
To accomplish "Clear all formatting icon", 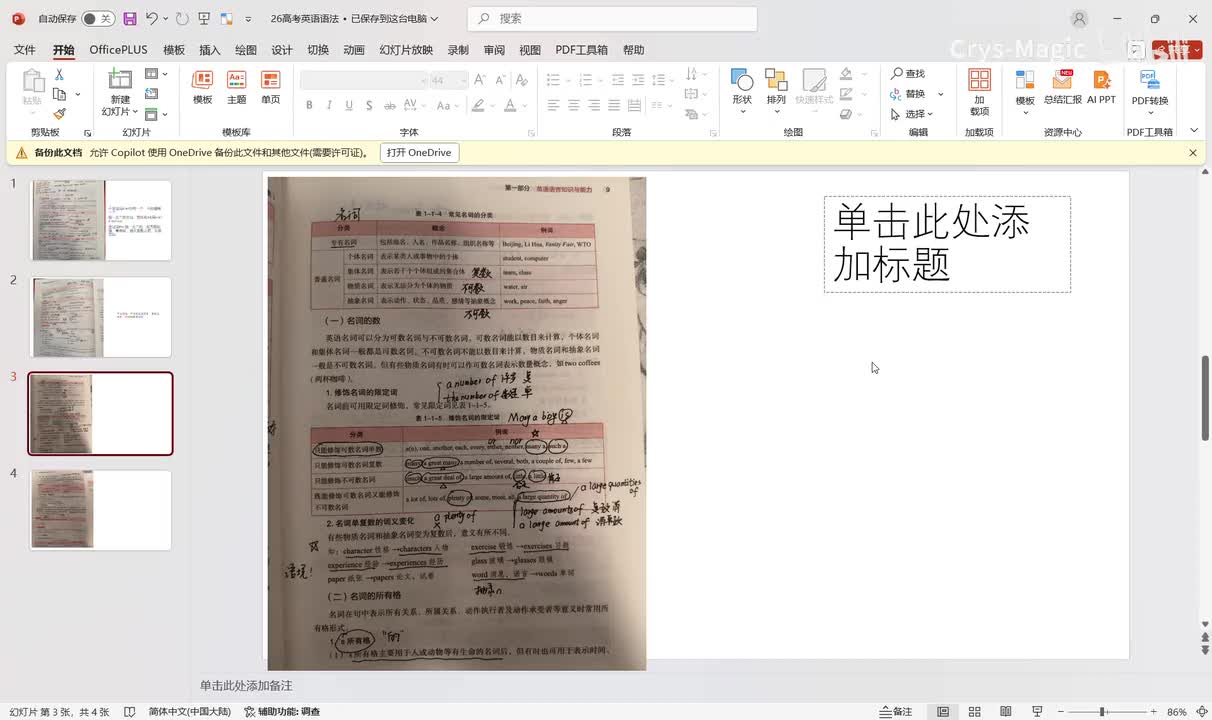I will click(x=524, y=80).
